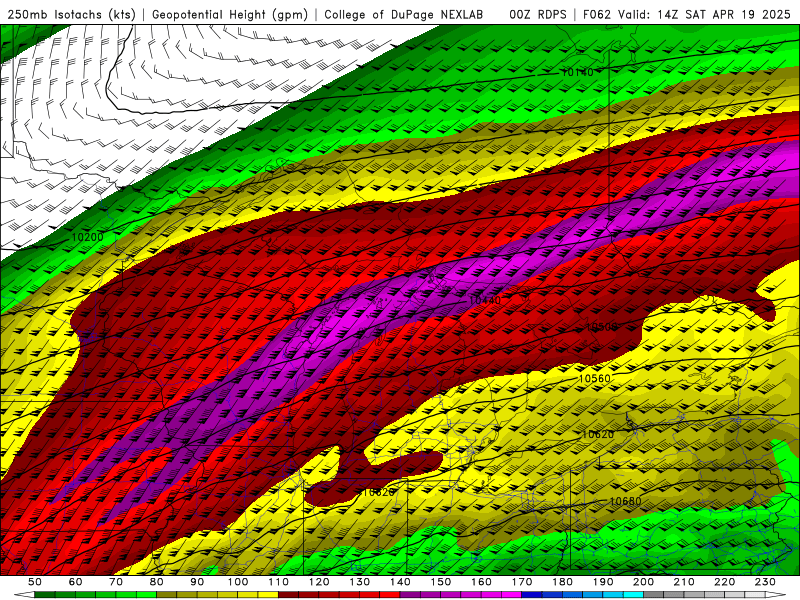Select the 10440 contour label in the jet core
The height and width of the screenshot is (600, 800).
(485, 301)
